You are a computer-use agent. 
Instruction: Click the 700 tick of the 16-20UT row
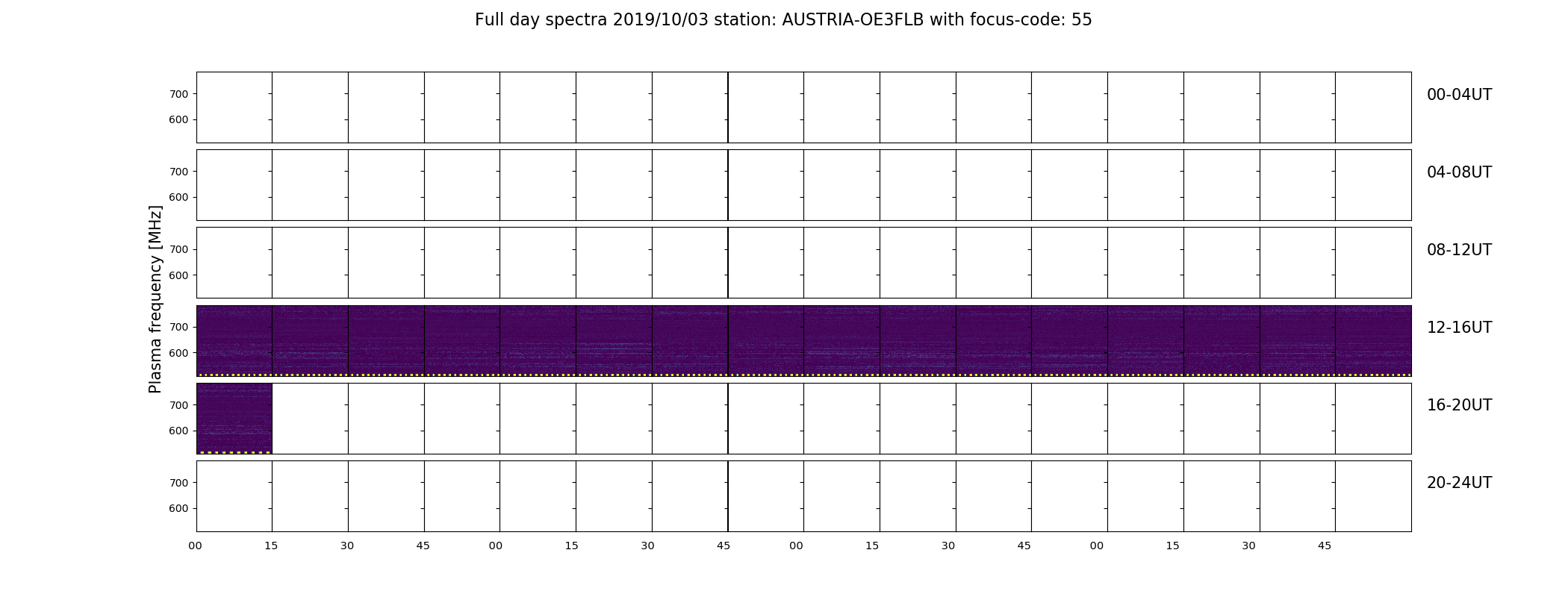(x=178, y=405)
